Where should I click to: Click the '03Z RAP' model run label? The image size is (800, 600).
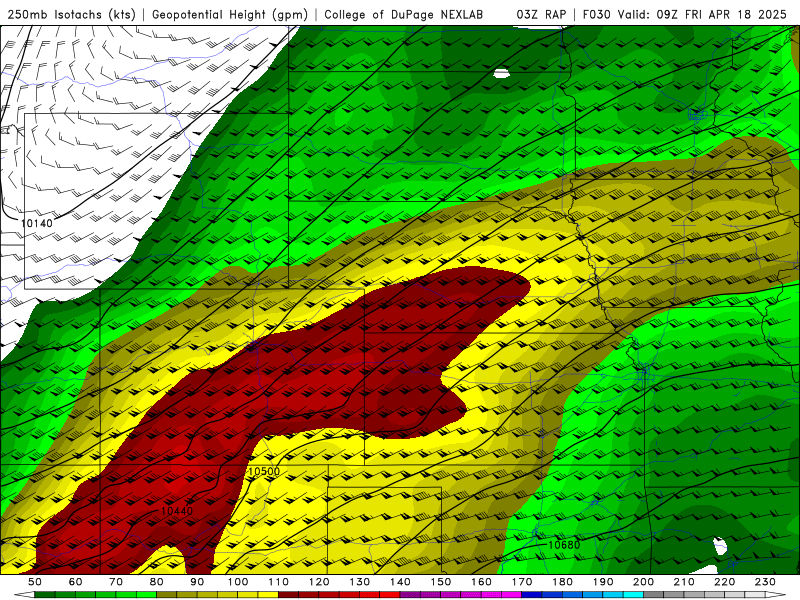click(x=541, y=14)
